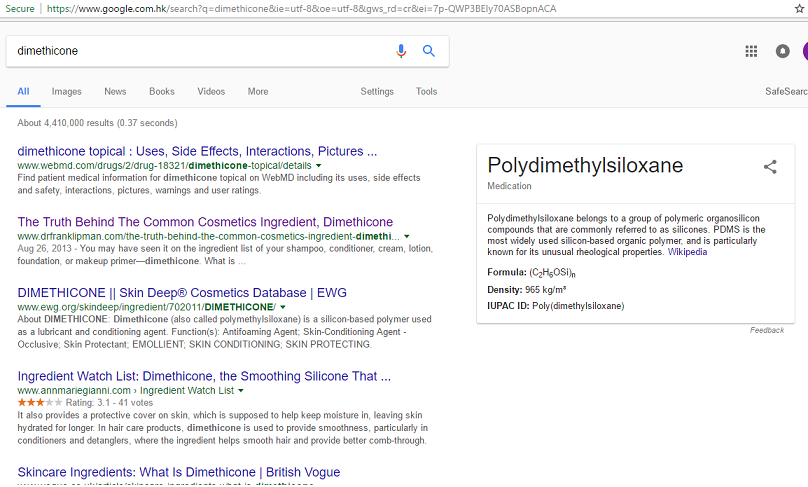The image size is (808, 487).
Task: Click the Formula row in knowledge panel
Action: pyautogui.click(x=531, y=272)
